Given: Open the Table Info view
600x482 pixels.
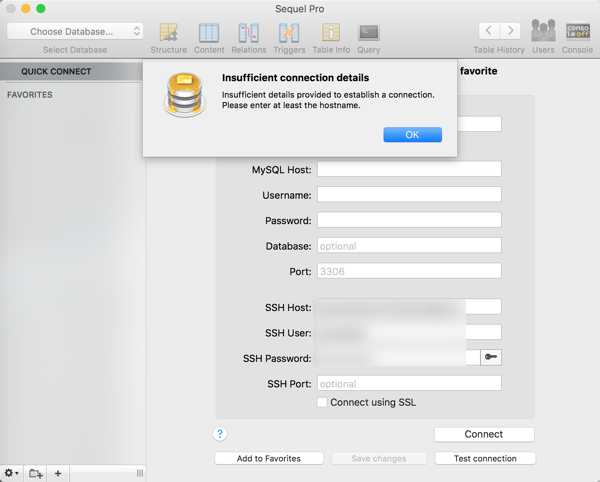Looking at the screenshot, I should (331, 38).
